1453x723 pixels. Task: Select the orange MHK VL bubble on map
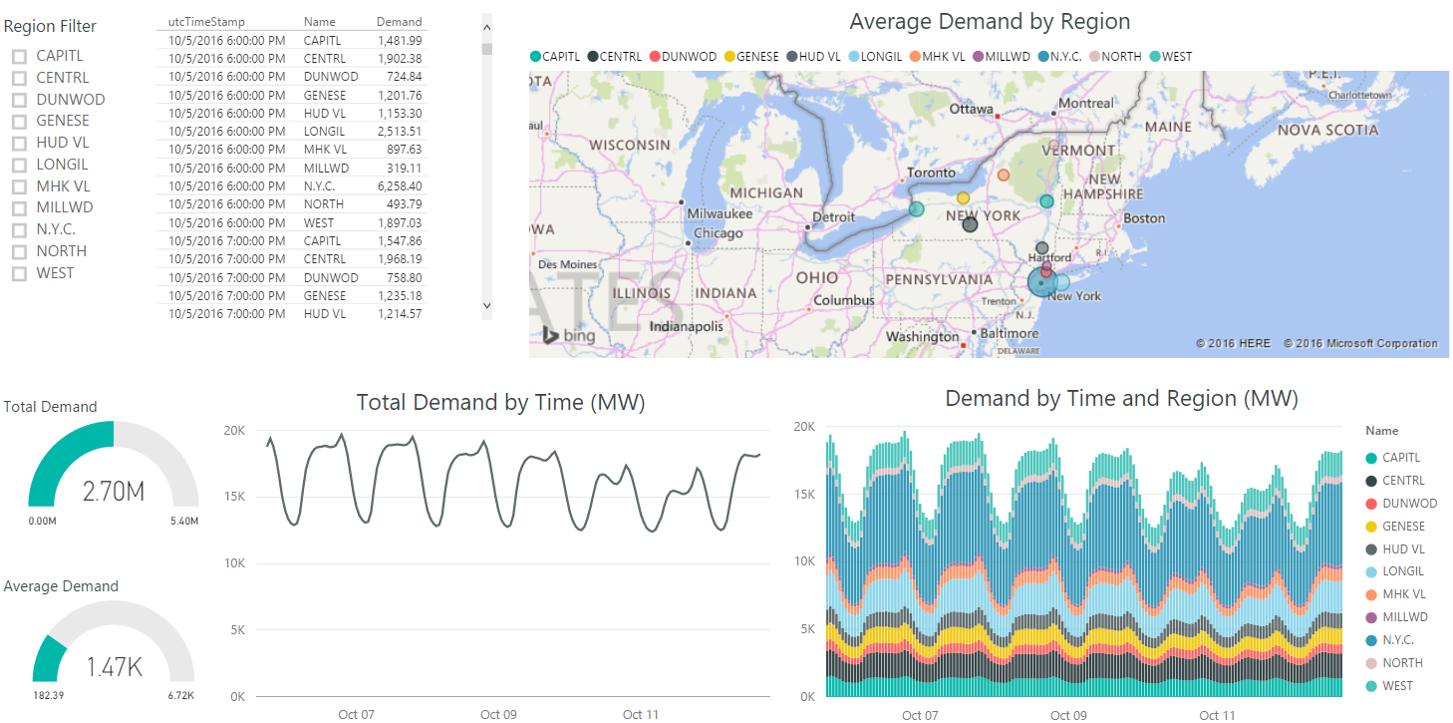(x=1004, y=175)
